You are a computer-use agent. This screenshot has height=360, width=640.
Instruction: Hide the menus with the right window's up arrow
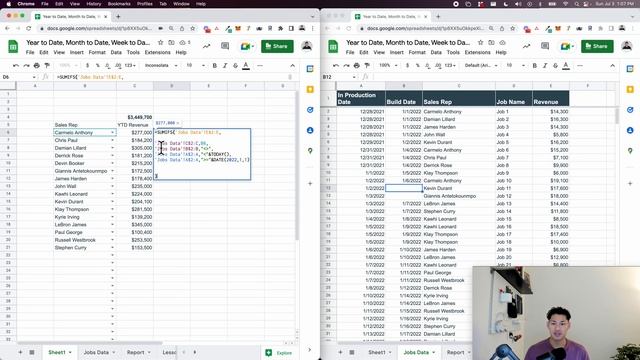(x=613, y=65)
